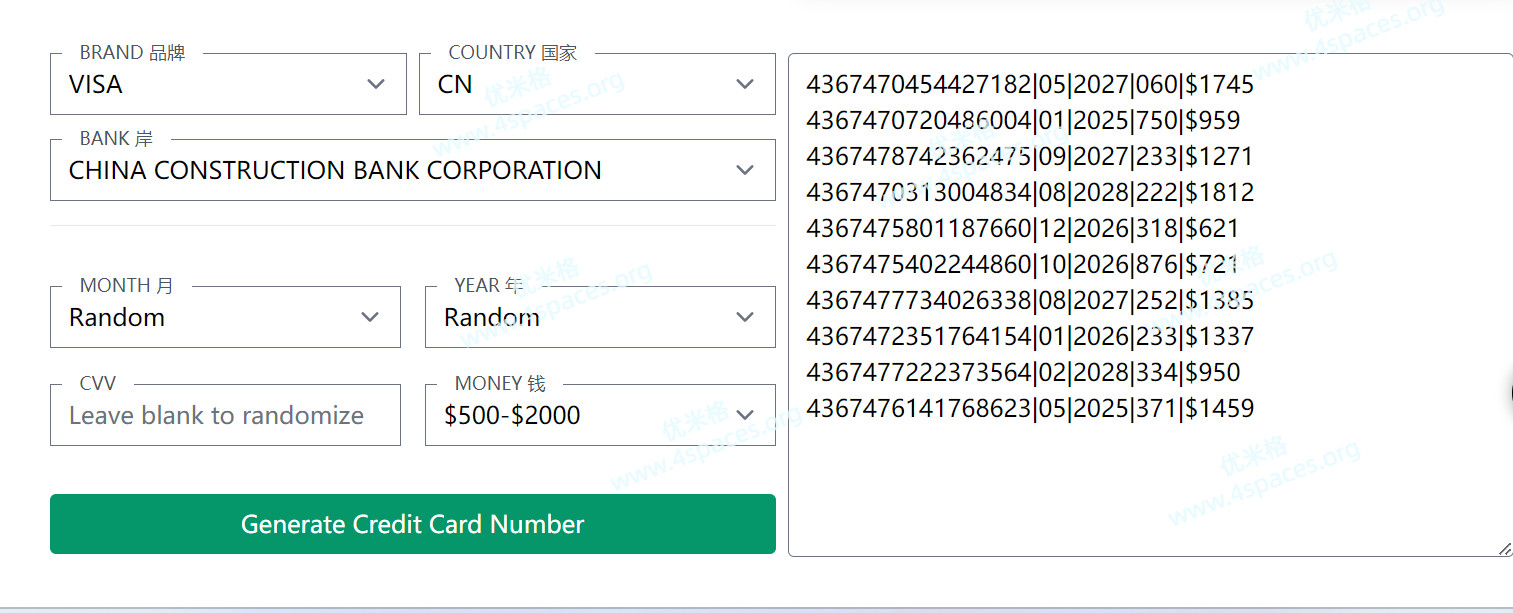
Task: Click the output line ending in $1271
Action: click(1029, 157)
